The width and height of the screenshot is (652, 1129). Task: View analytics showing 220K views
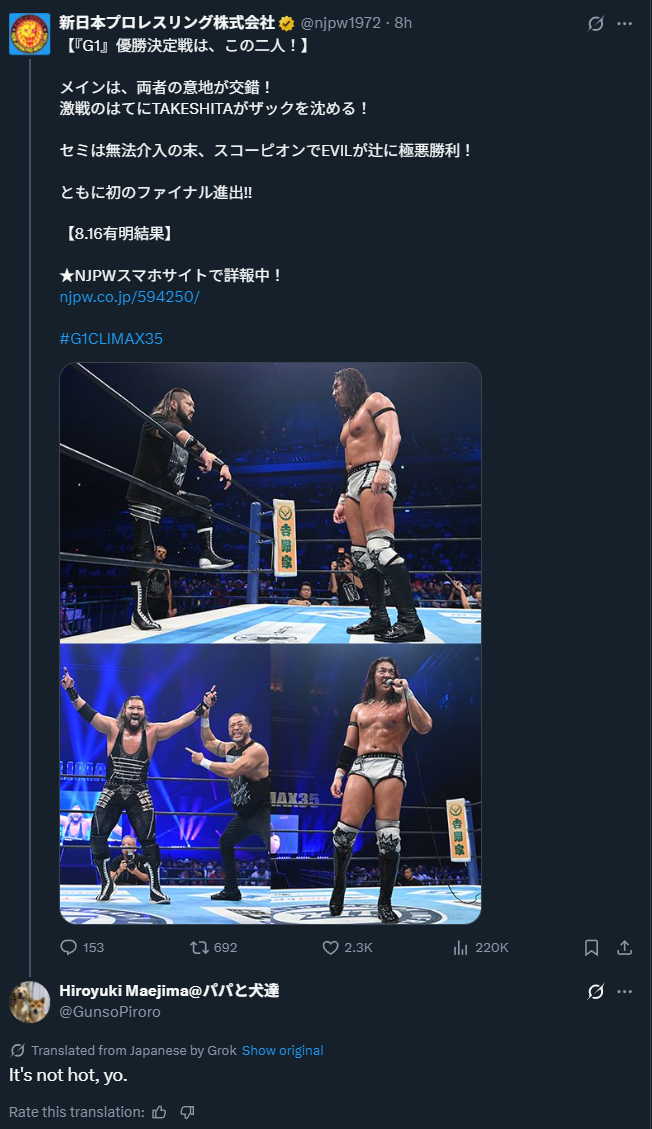click(461, 947)
